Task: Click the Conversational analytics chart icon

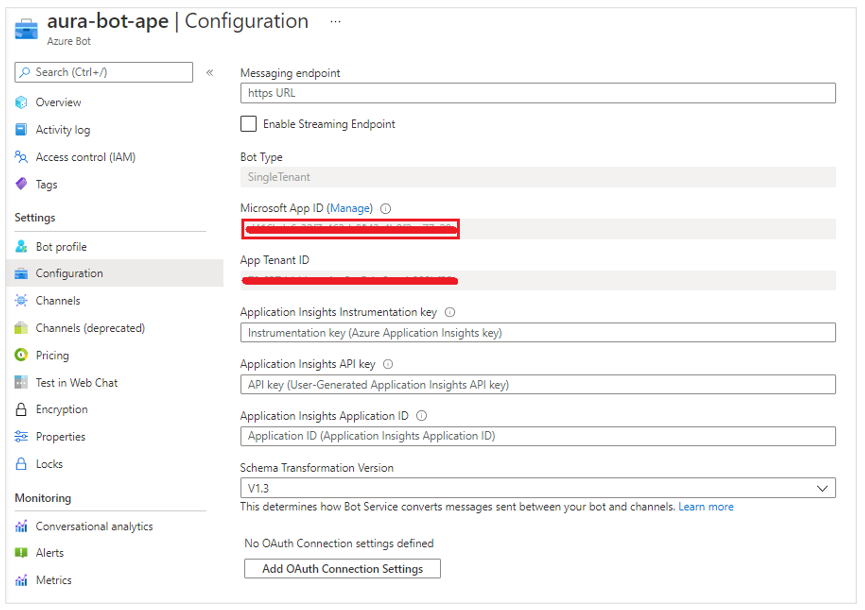Action: click(x=21, y=526)
